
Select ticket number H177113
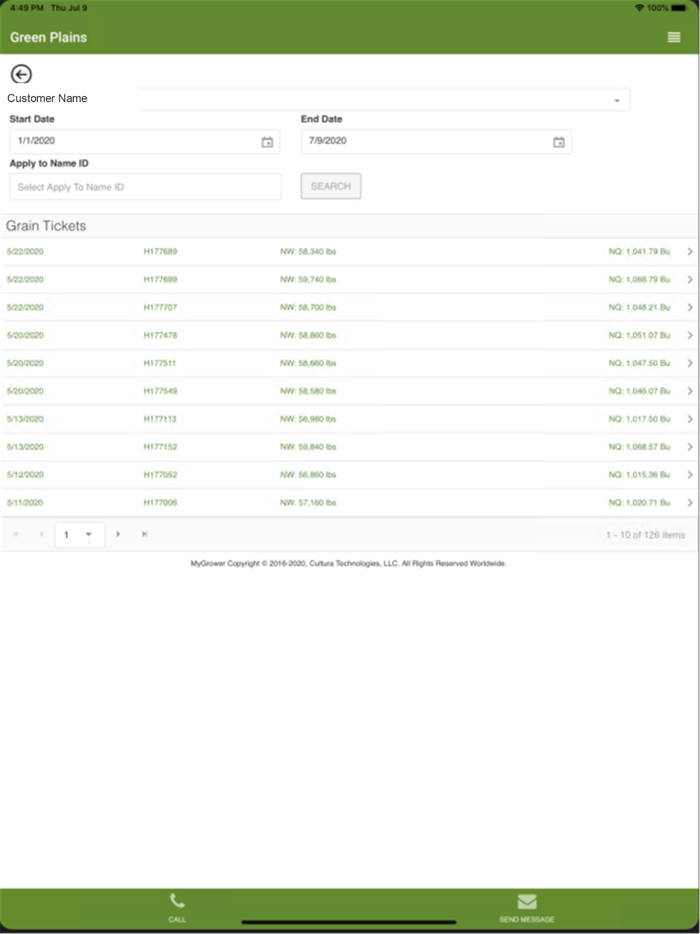click(160, 419)
